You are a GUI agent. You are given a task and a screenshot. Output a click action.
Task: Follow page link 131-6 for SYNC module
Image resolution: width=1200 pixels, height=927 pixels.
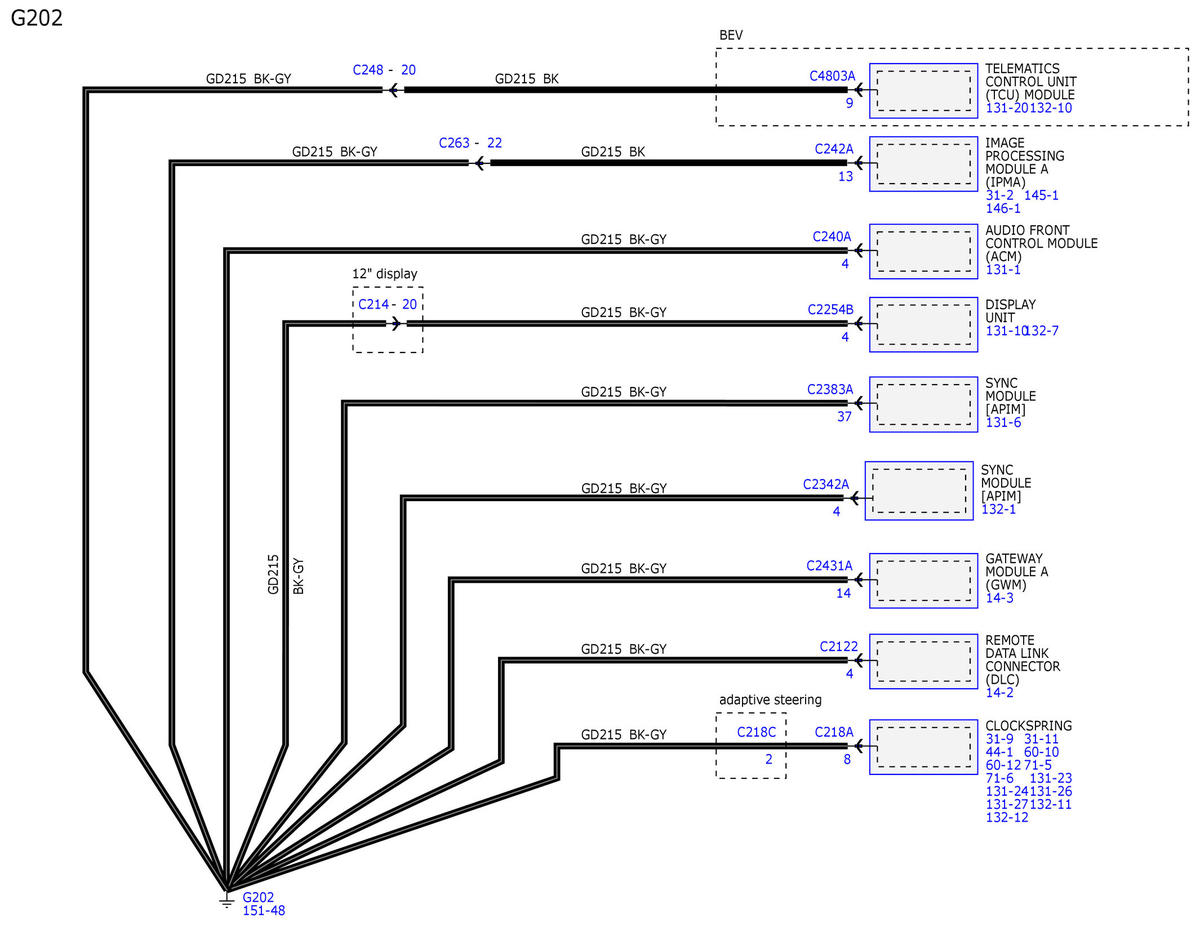pos(1003,423)
